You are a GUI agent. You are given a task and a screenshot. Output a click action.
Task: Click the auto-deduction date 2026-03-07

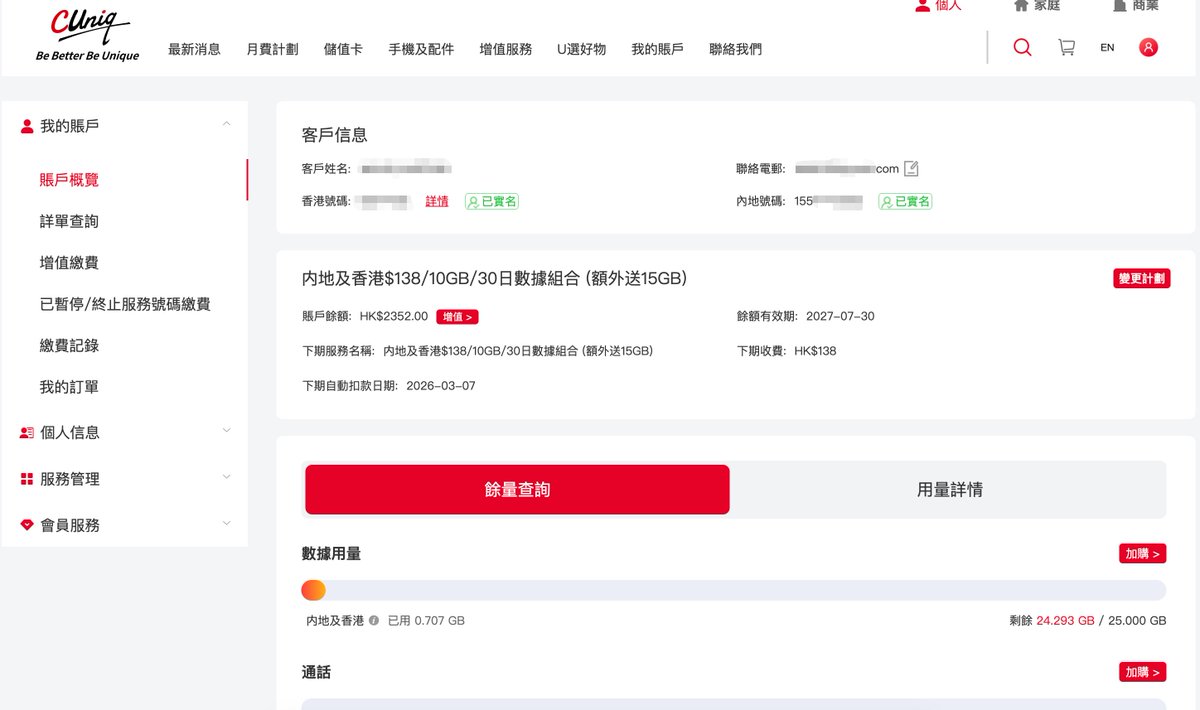point(441,385)
